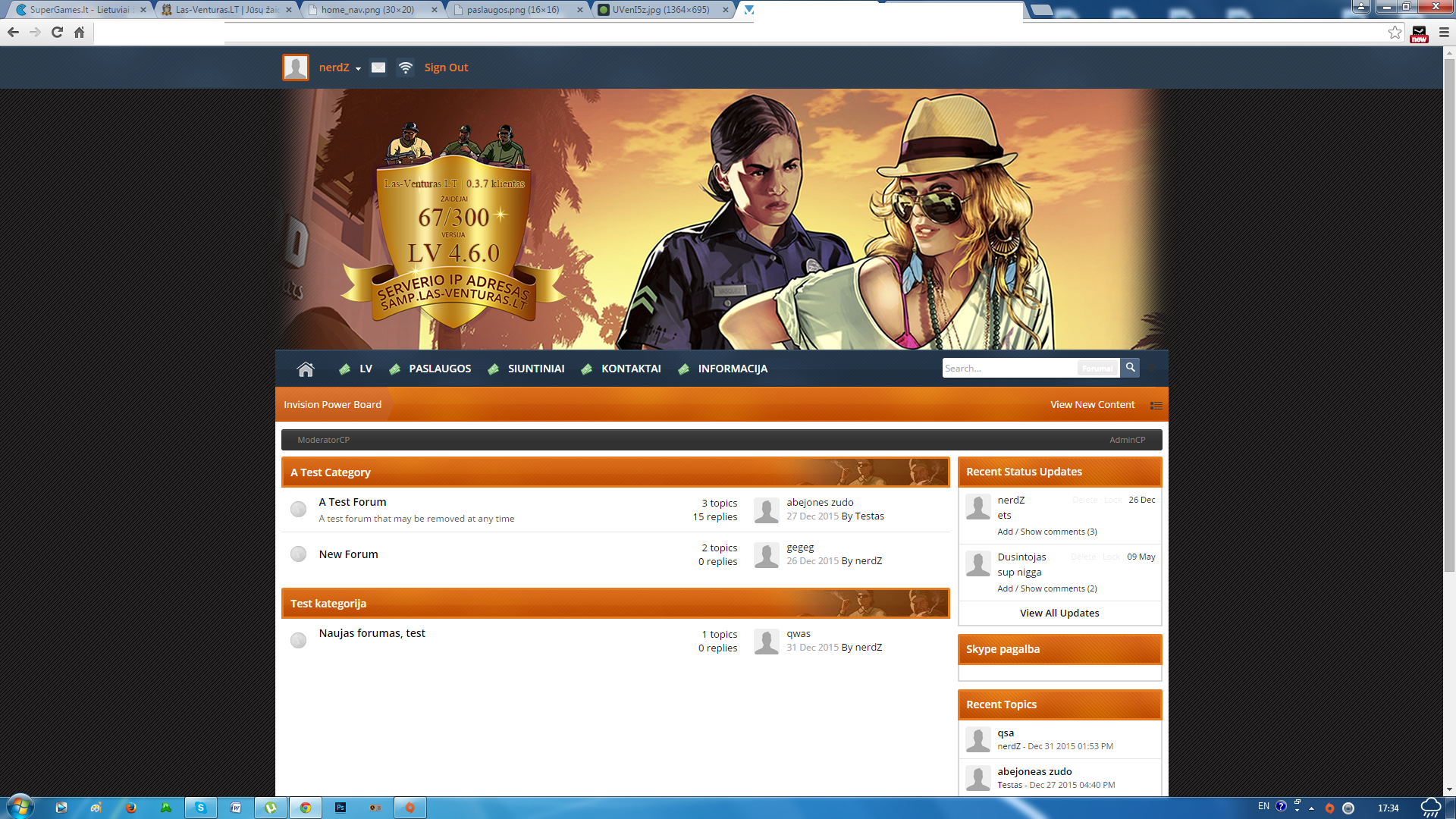The image size is (1456, 819).
Task: Open Photoshop from taskbar
Action: click(340, 808)
